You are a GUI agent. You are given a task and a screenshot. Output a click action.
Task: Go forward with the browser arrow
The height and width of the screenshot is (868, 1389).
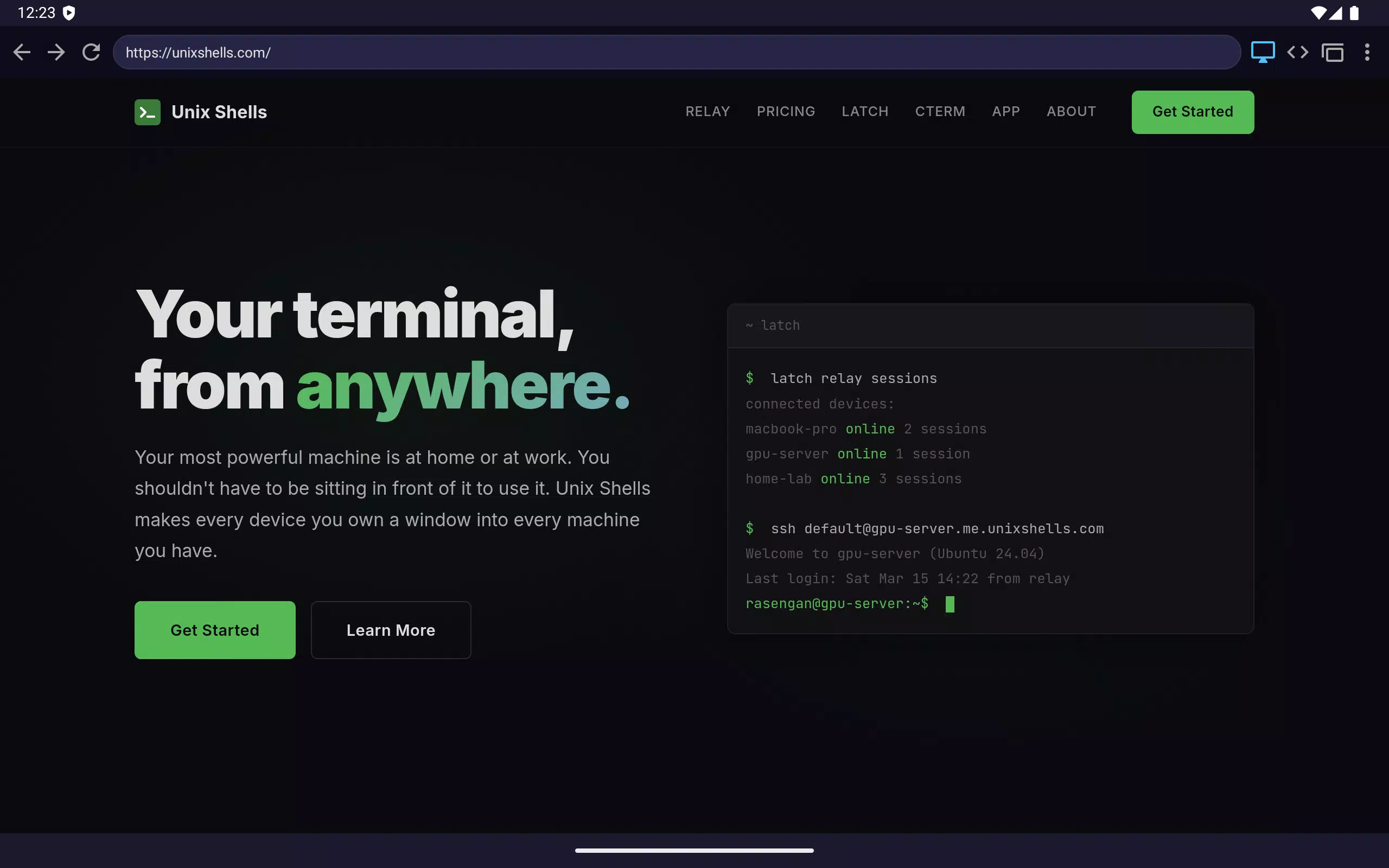(56, 52)
